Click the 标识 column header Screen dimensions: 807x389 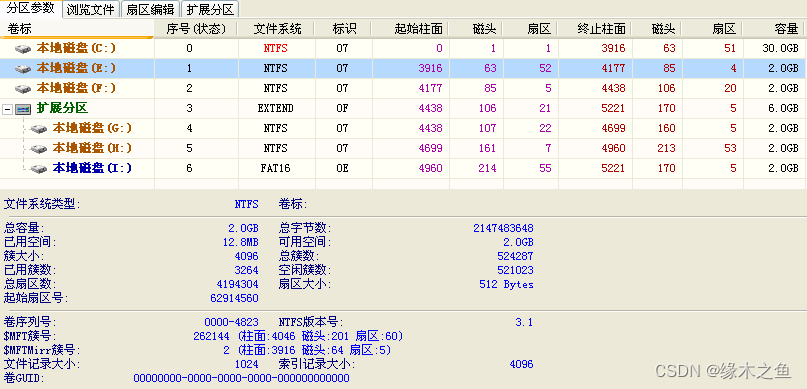pos(344,29)
